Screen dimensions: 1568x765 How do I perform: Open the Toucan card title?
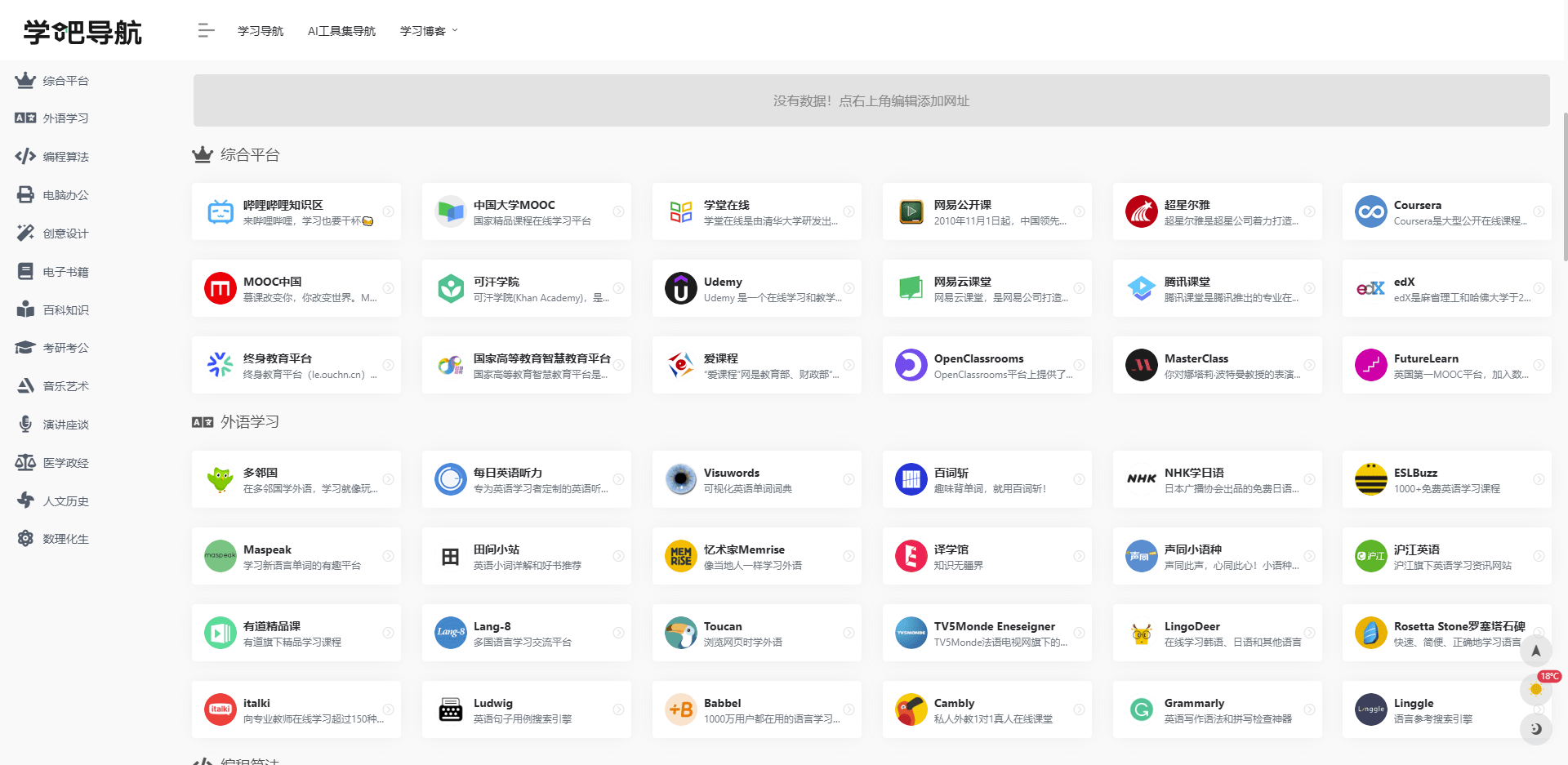(723, 626)
